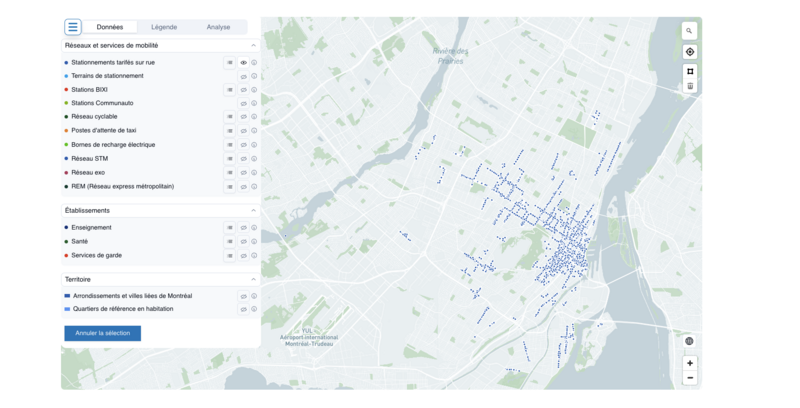Click the locate position target icon
Screen dimensions: 800x408
tap(689, 52)
